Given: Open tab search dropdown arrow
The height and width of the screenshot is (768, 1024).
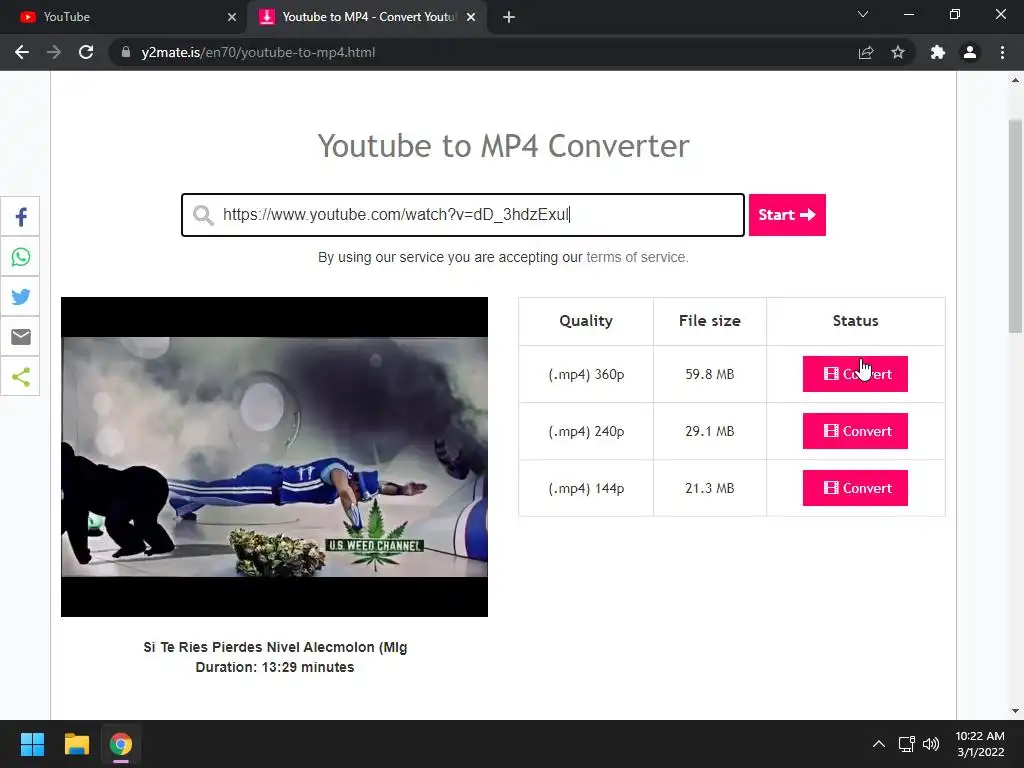Looking at the screenshot, I should pos(863,14).
